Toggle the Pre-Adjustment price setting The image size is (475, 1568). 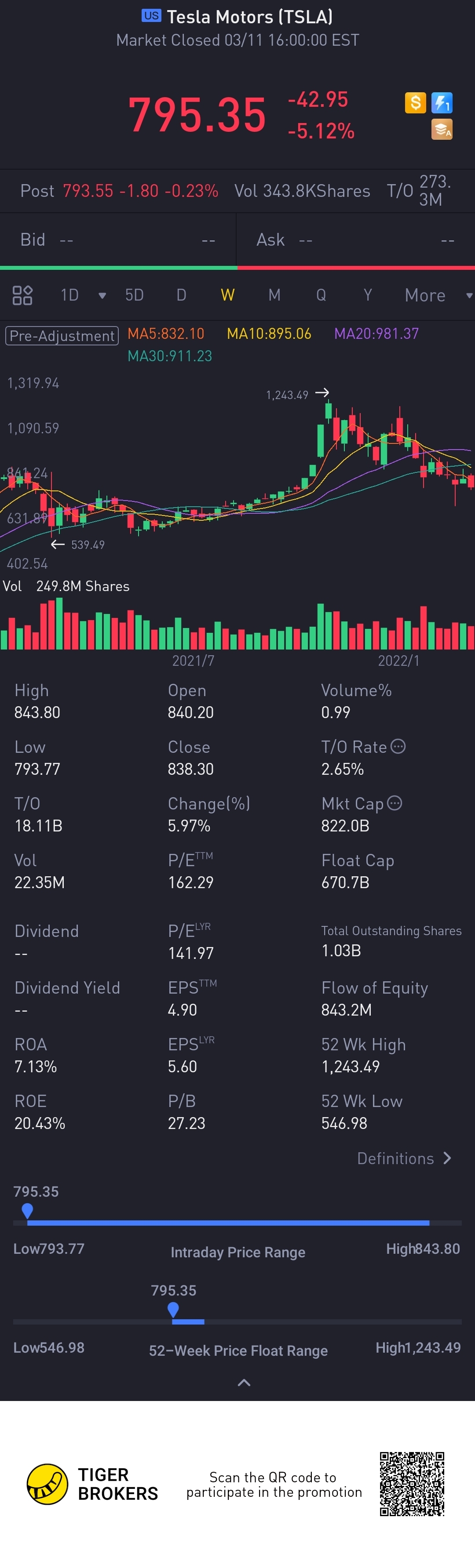click(62, 335)
